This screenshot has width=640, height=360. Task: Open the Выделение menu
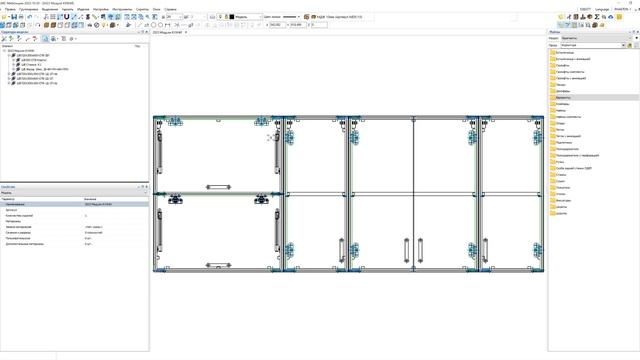50,9
